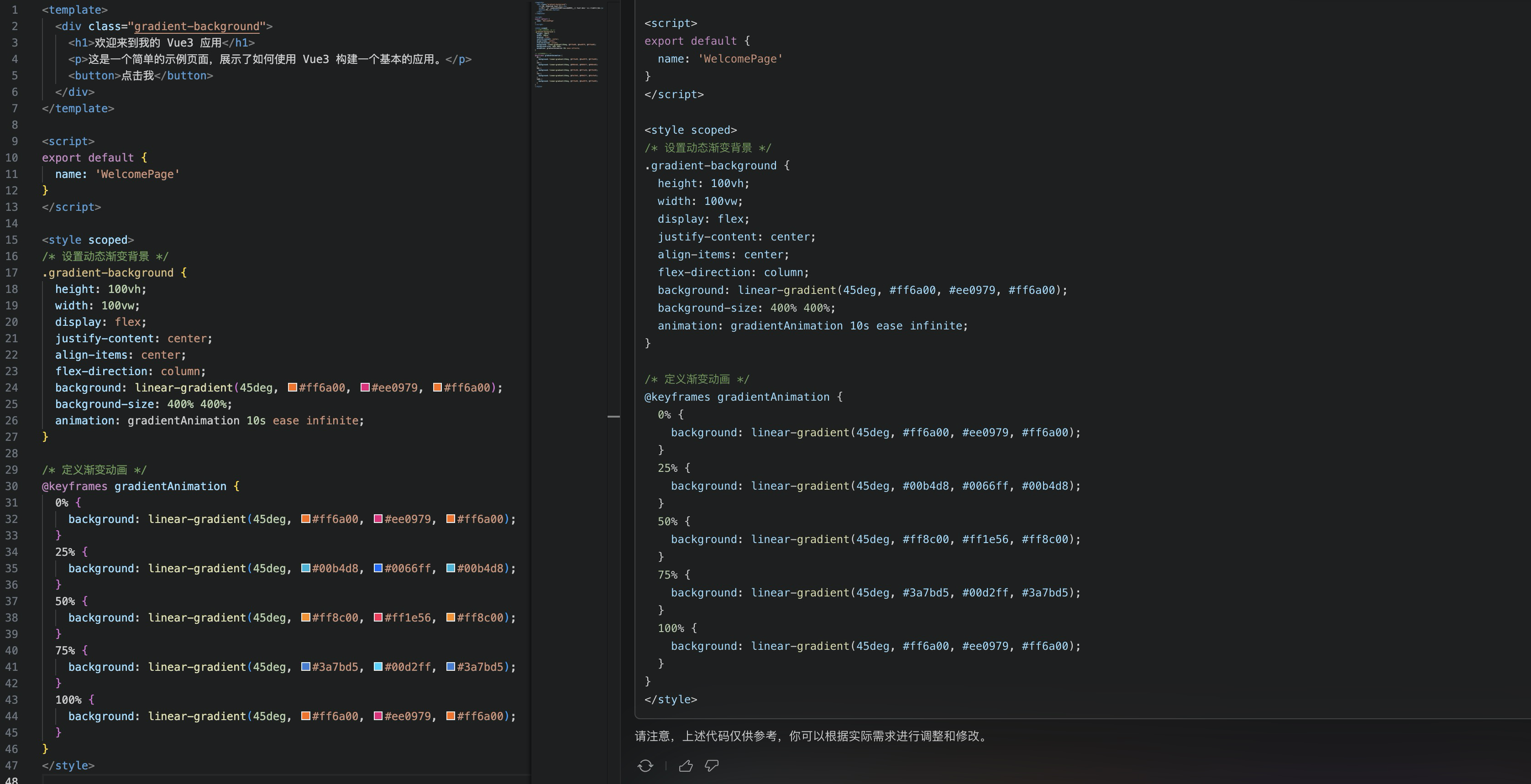Click first #00b4d8 swatch on line 35
Viewport: 1531px width, 784px height.
pyautogui.click(x=305, y=568)
